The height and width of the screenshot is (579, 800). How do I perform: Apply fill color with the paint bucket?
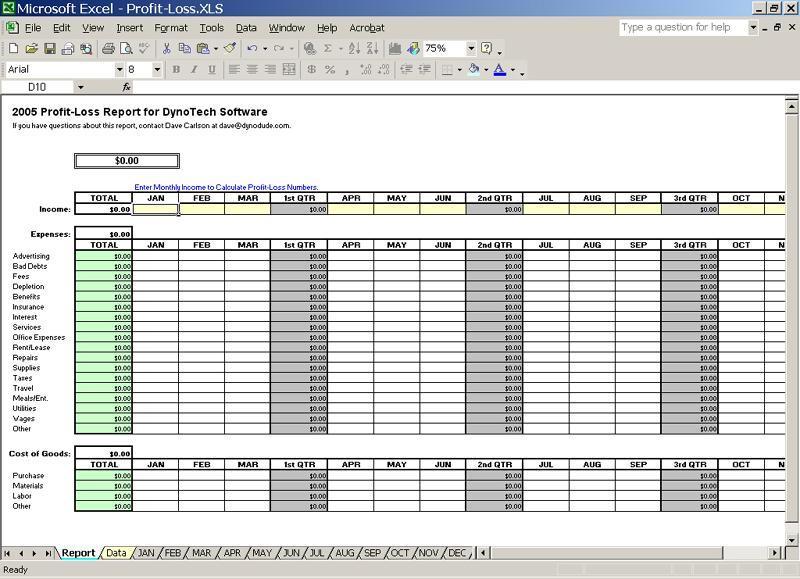click(x=474, y=69)
